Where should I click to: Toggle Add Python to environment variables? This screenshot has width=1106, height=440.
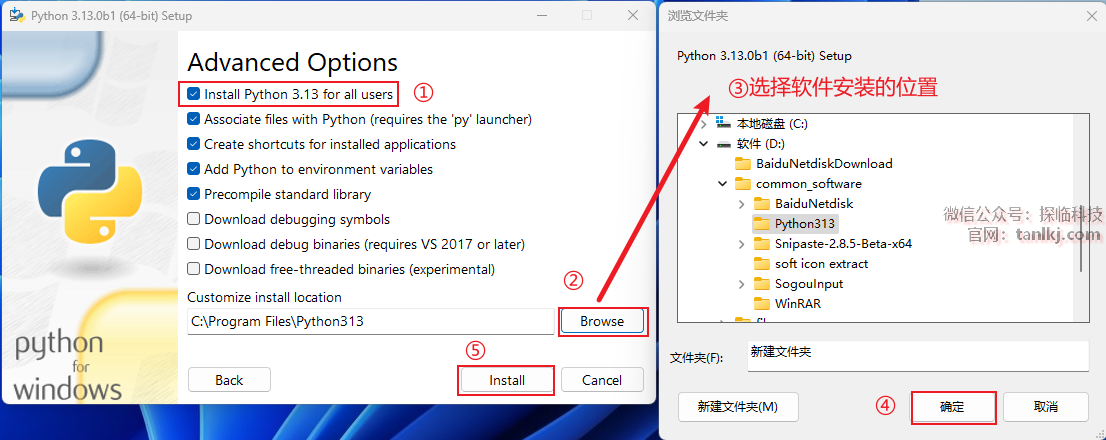coord(194,169)
